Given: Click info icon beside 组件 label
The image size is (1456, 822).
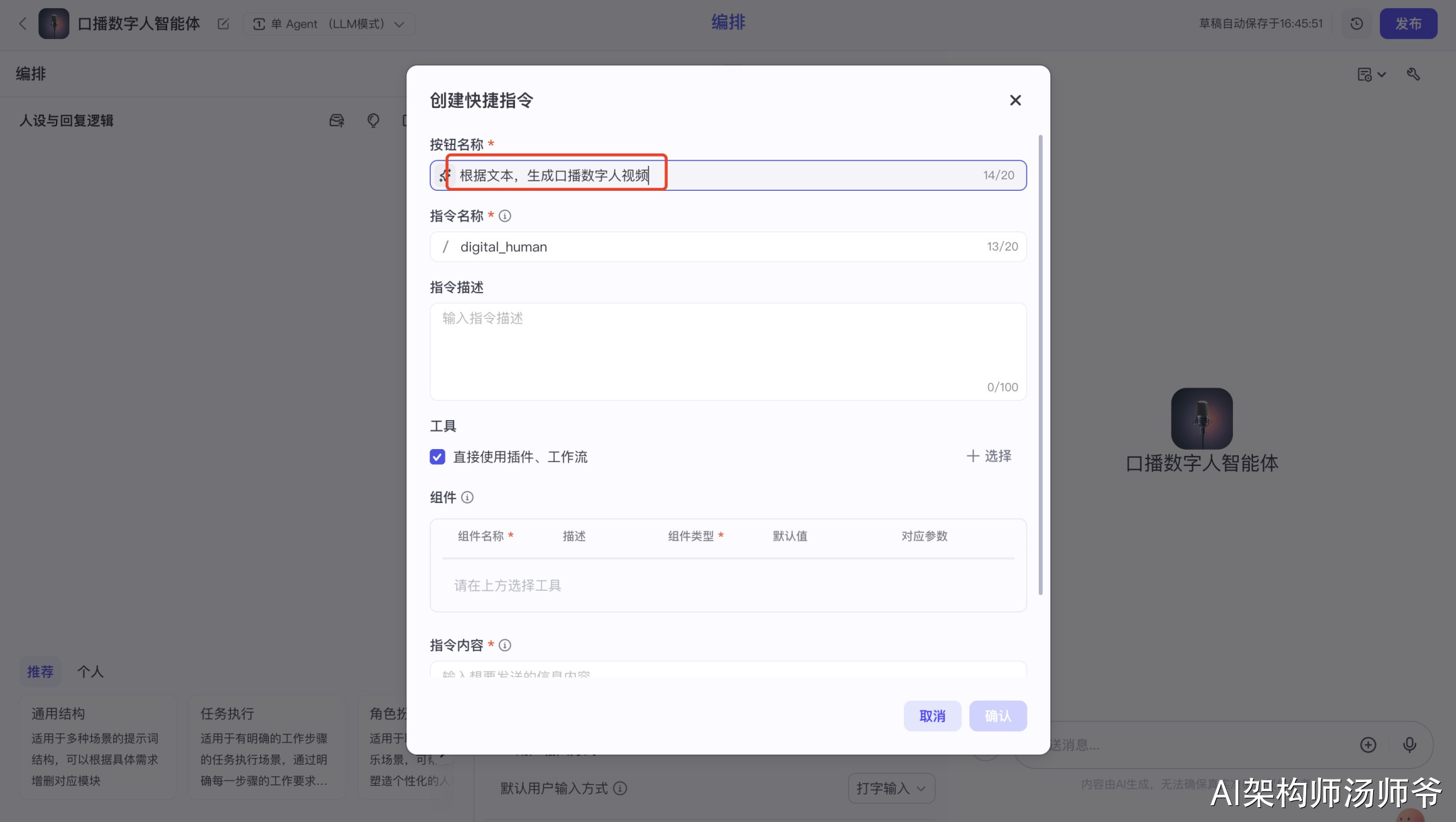Looking at the screenshot, I should [x=467, y=498].
